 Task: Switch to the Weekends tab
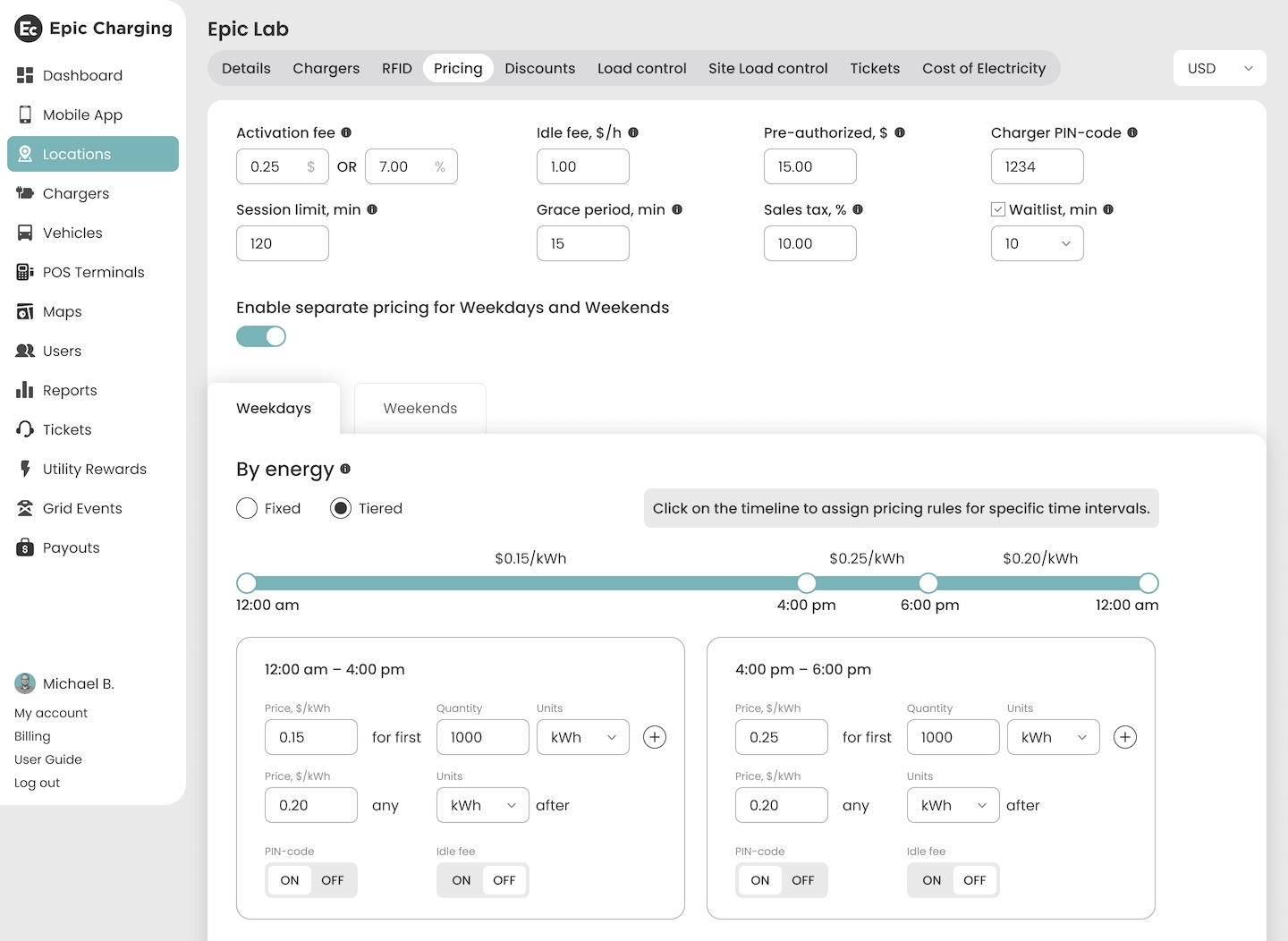420,408
